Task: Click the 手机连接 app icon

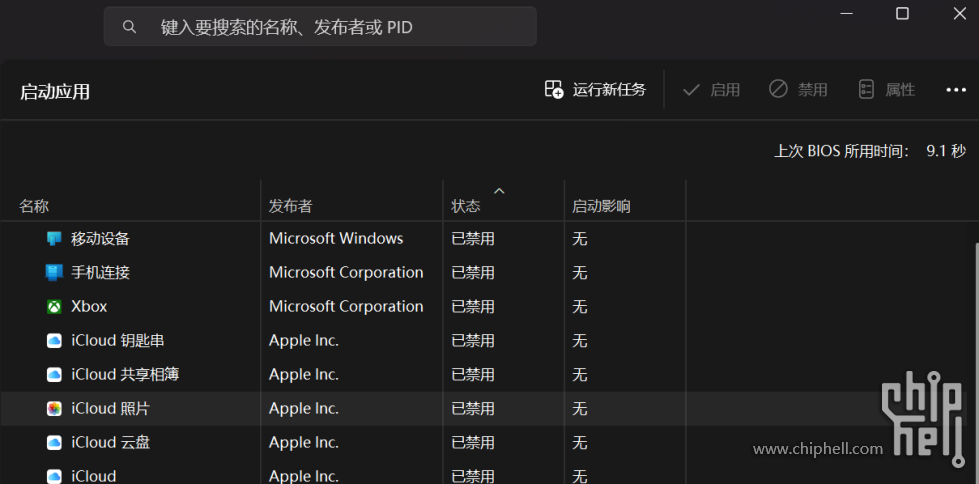Action: [54, 272]
